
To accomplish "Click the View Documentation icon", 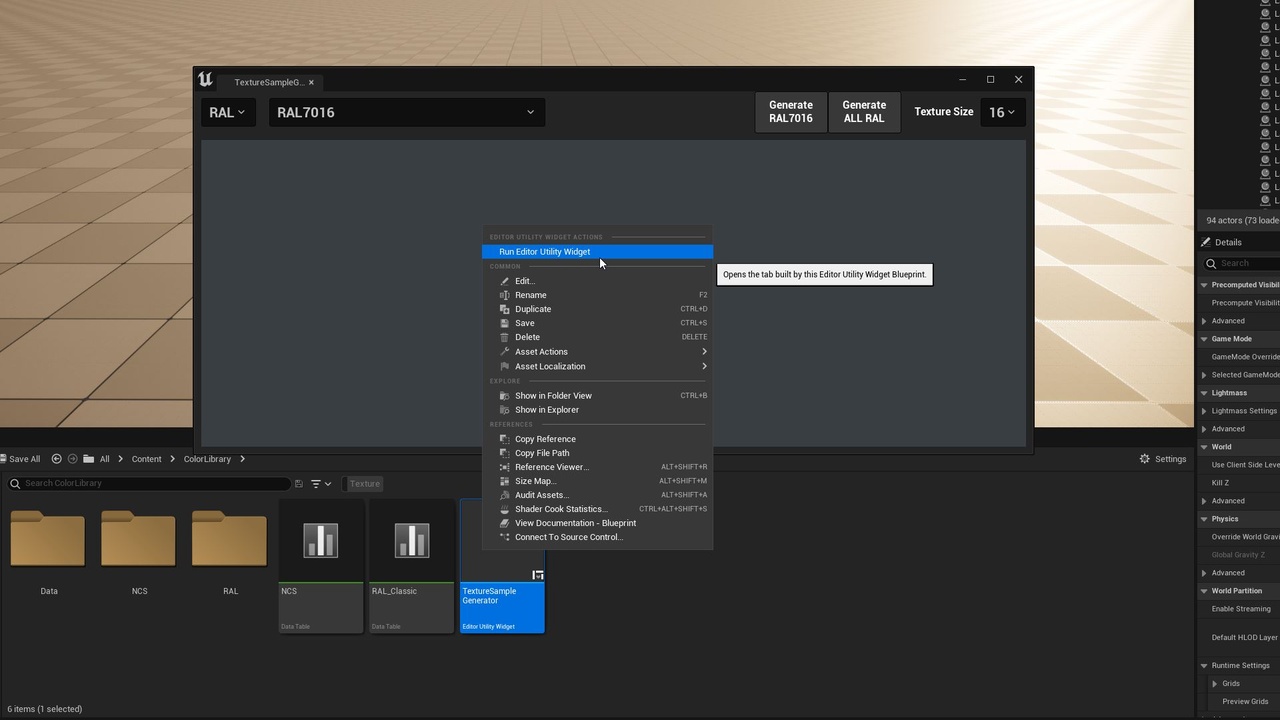I will pyautogui.click(x=504, y=523).
